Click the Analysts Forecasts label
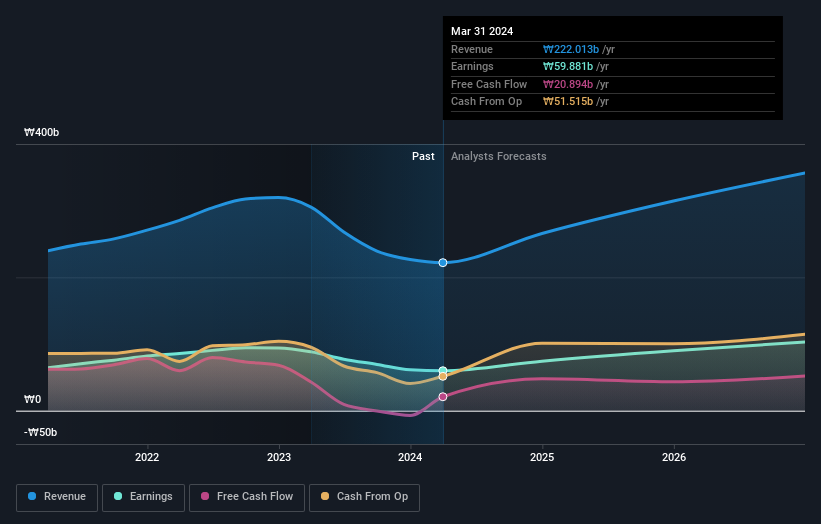This screenshot has height=524, width=821. click(x=498, y=156)
